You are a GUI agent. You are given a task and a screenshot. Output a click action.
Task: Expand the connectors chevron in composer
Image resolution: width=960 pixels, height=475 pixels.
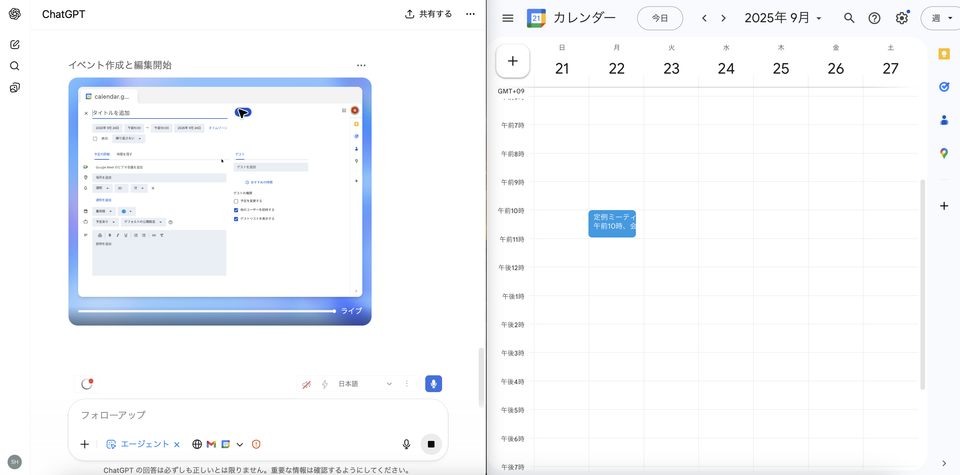240,444
